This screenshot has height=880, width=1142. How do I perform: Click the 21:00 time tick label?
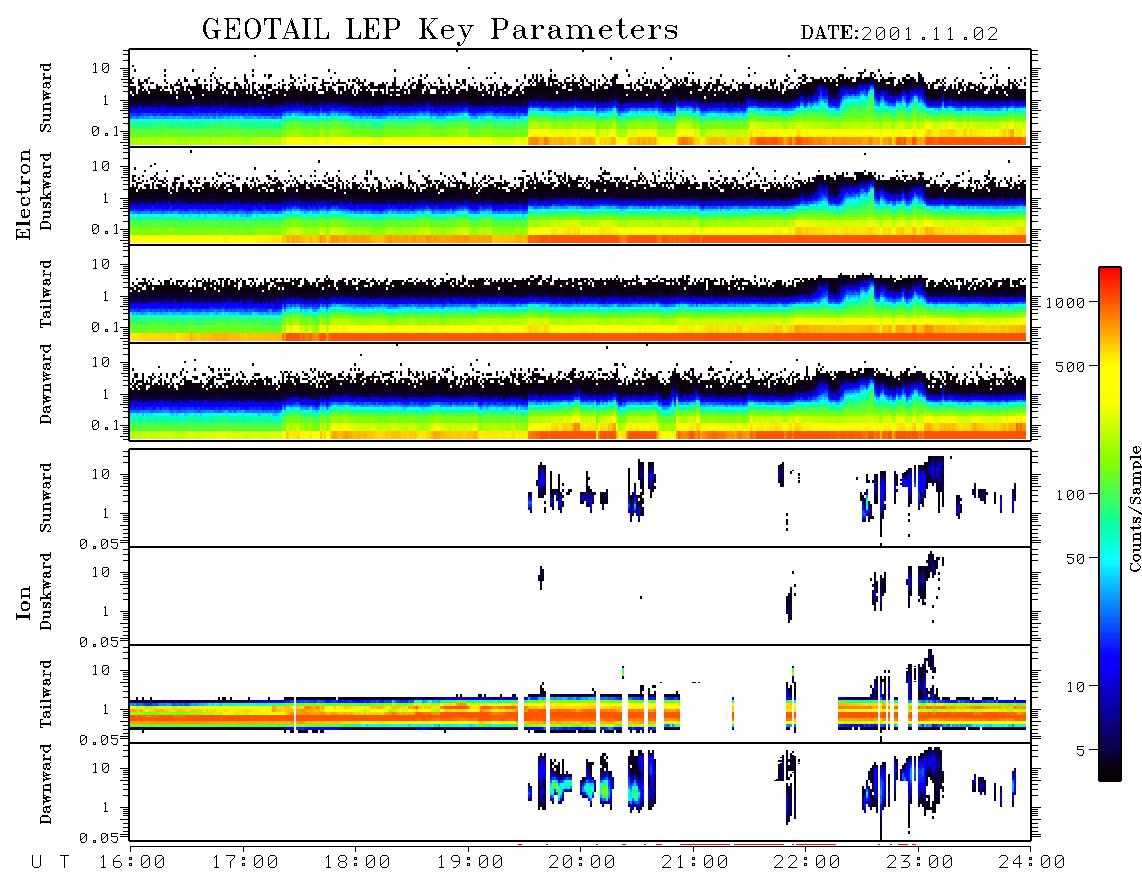[x=695, y=862]
